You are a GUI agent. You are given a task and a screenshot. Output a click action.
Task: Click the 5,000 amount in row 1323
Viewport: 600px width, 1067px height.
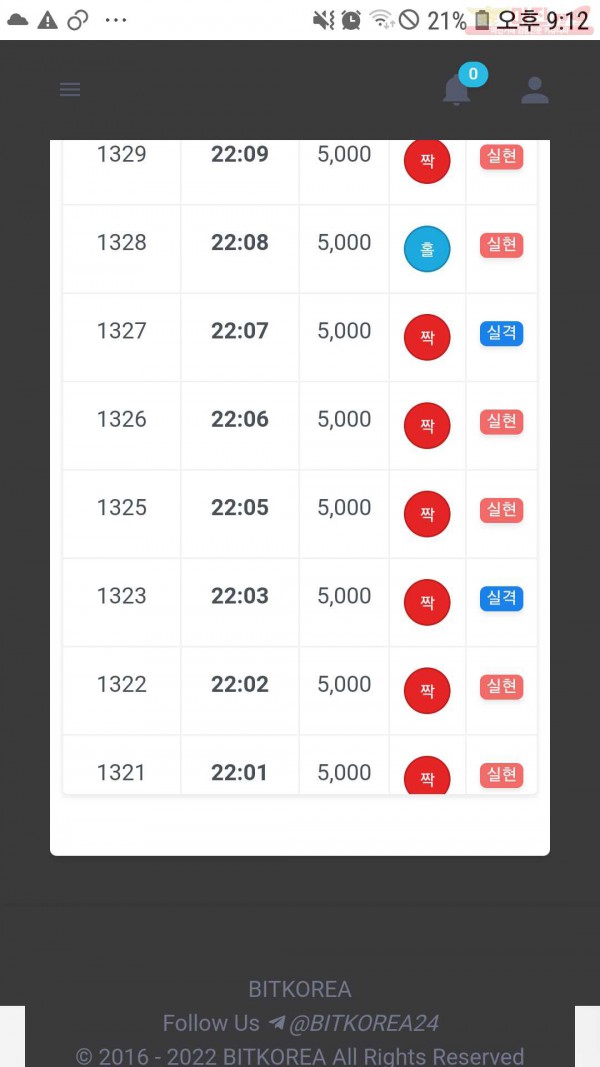pos(344,596)
